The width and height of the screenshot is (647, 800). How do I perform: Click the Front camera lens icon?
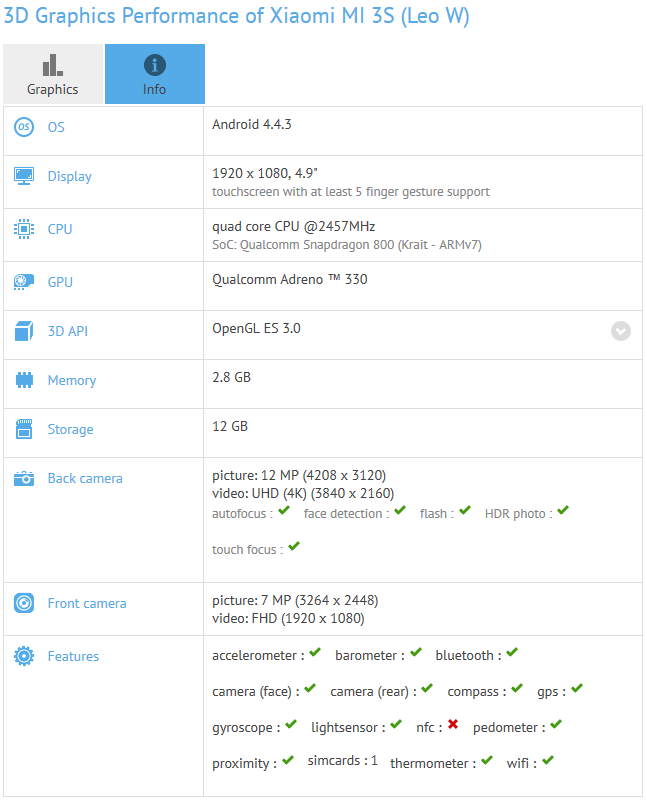click(24, 604)
